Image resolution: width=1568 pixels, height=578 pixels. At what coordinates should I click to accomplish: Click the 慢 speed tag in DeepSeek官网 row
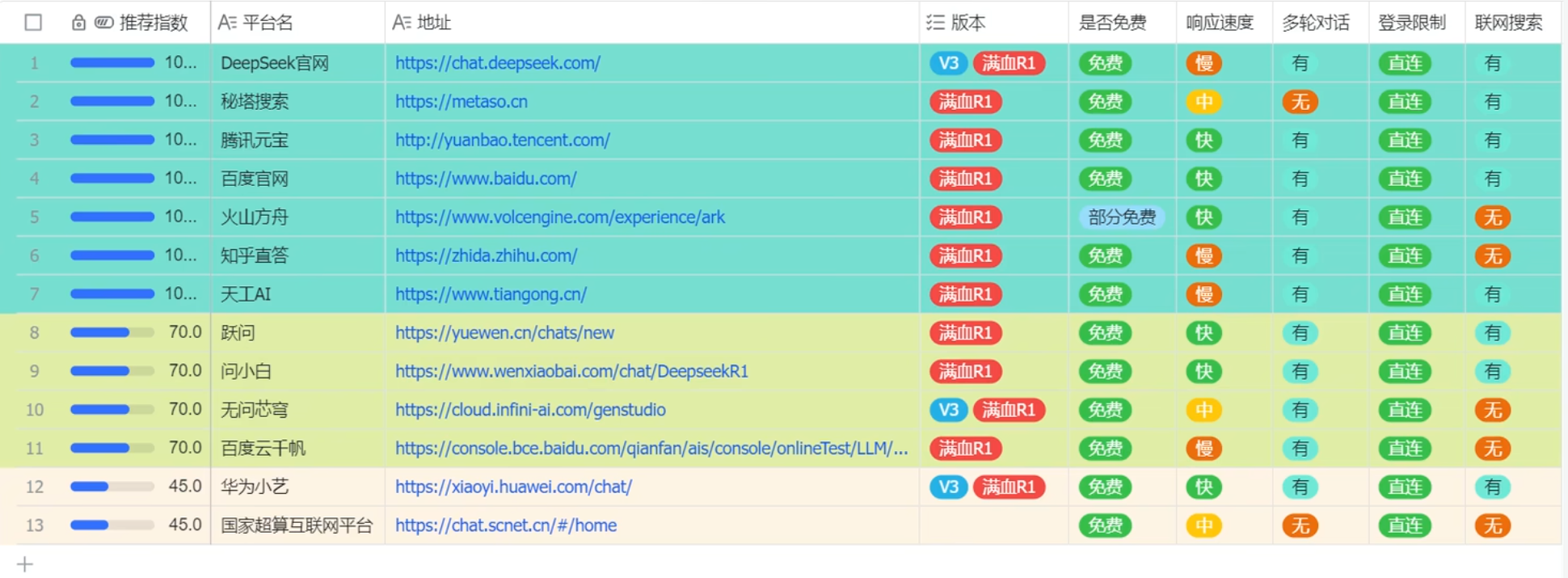(x=1203, y=63)
